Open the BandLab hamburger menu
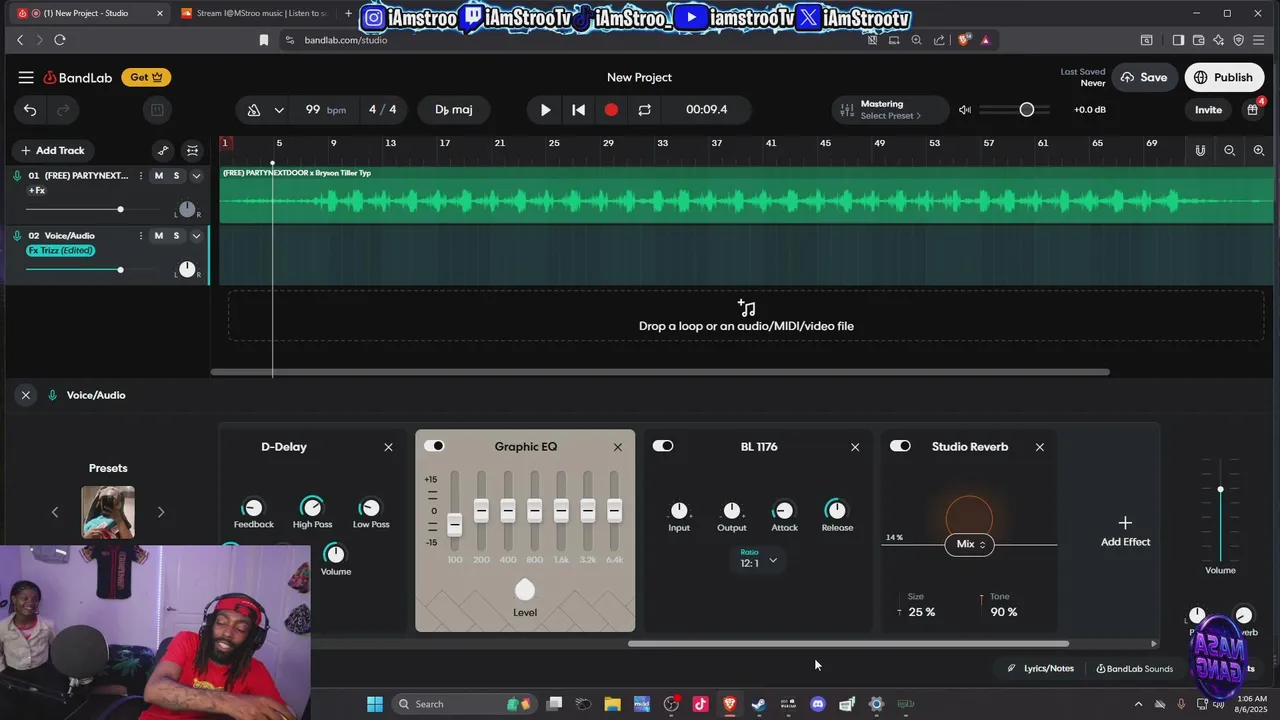Viewport: 1280px width, 720px height. (26, 77)
